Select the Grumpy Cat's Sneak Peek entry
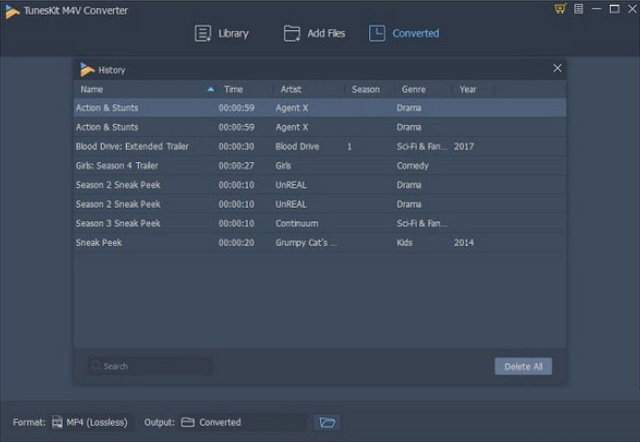This screenshot has height=442, width=640. [320, 242]
